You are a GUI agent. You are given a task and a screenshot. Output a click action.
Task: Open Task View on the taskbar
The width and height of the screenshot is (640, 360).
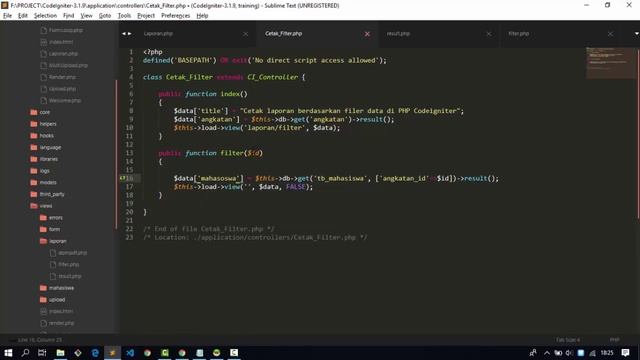pyautogui.click(x=42, y=353)
